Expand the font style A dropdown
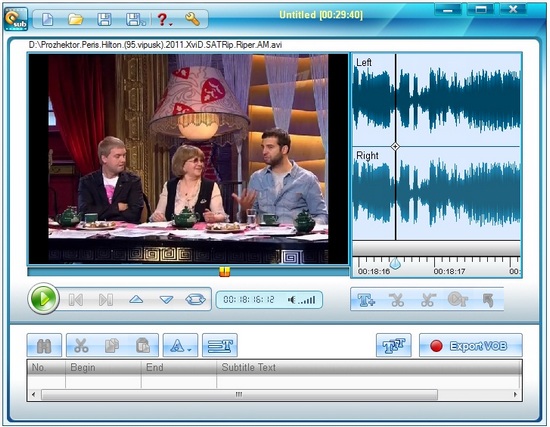550x427 pixels. pyautogui.click(x=180, y=345)
